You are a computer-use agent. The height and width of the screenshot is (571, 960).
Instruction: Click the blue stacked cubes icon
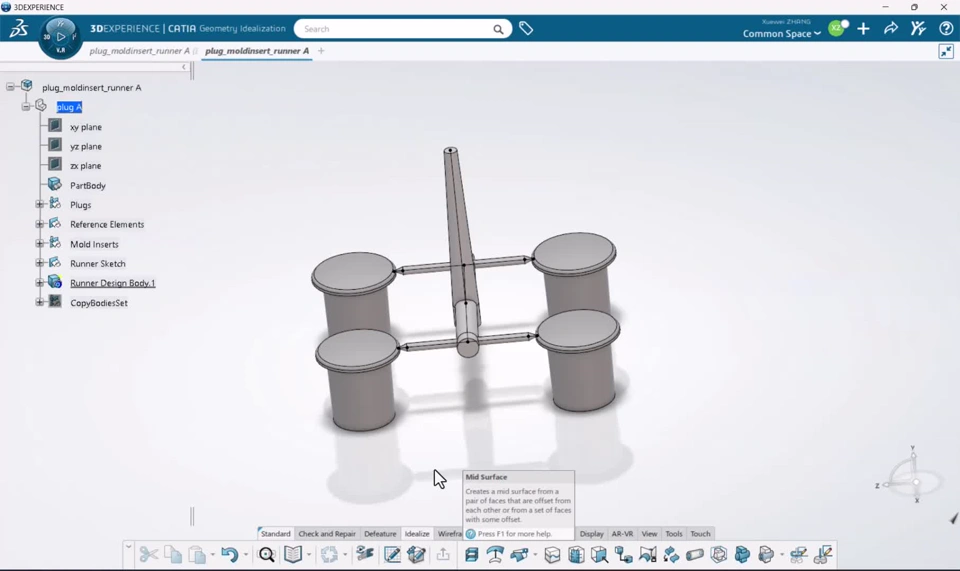tap(742, 554)
